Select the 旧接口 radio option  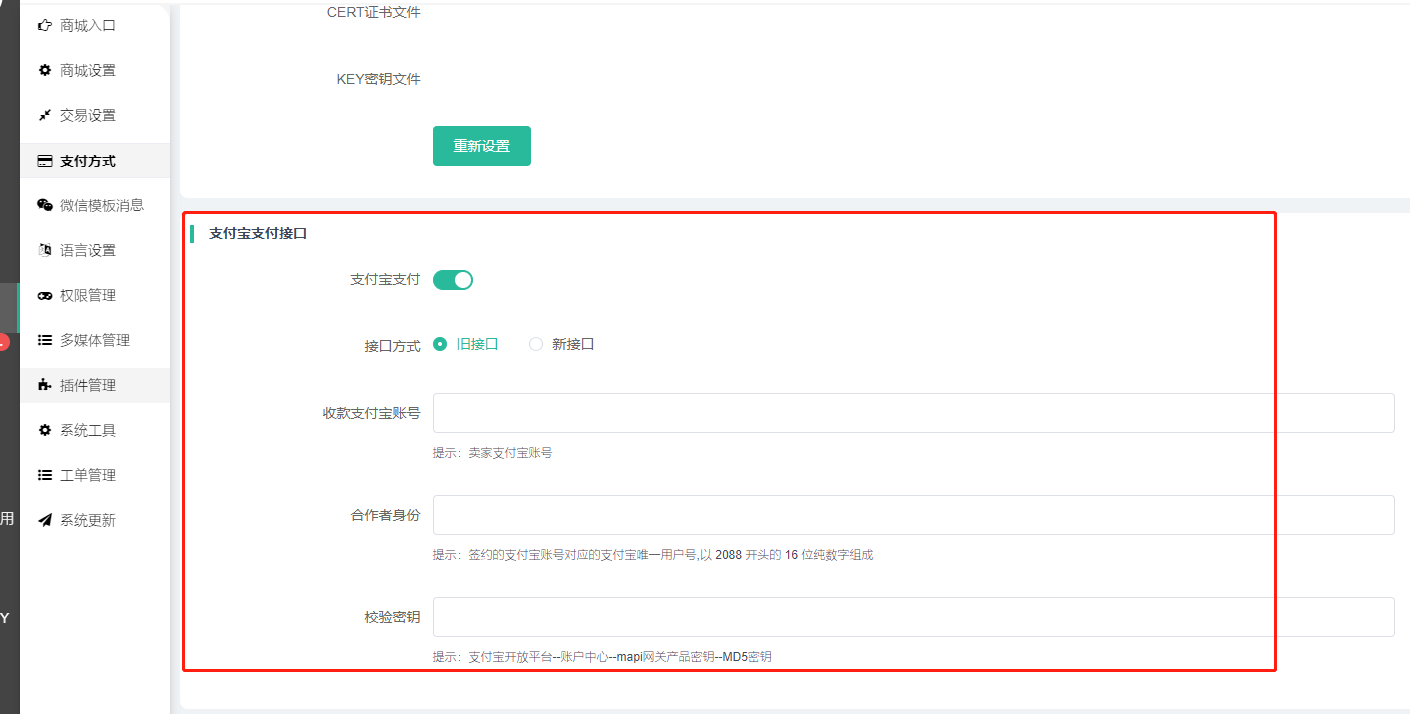click(x=466, y=344)
